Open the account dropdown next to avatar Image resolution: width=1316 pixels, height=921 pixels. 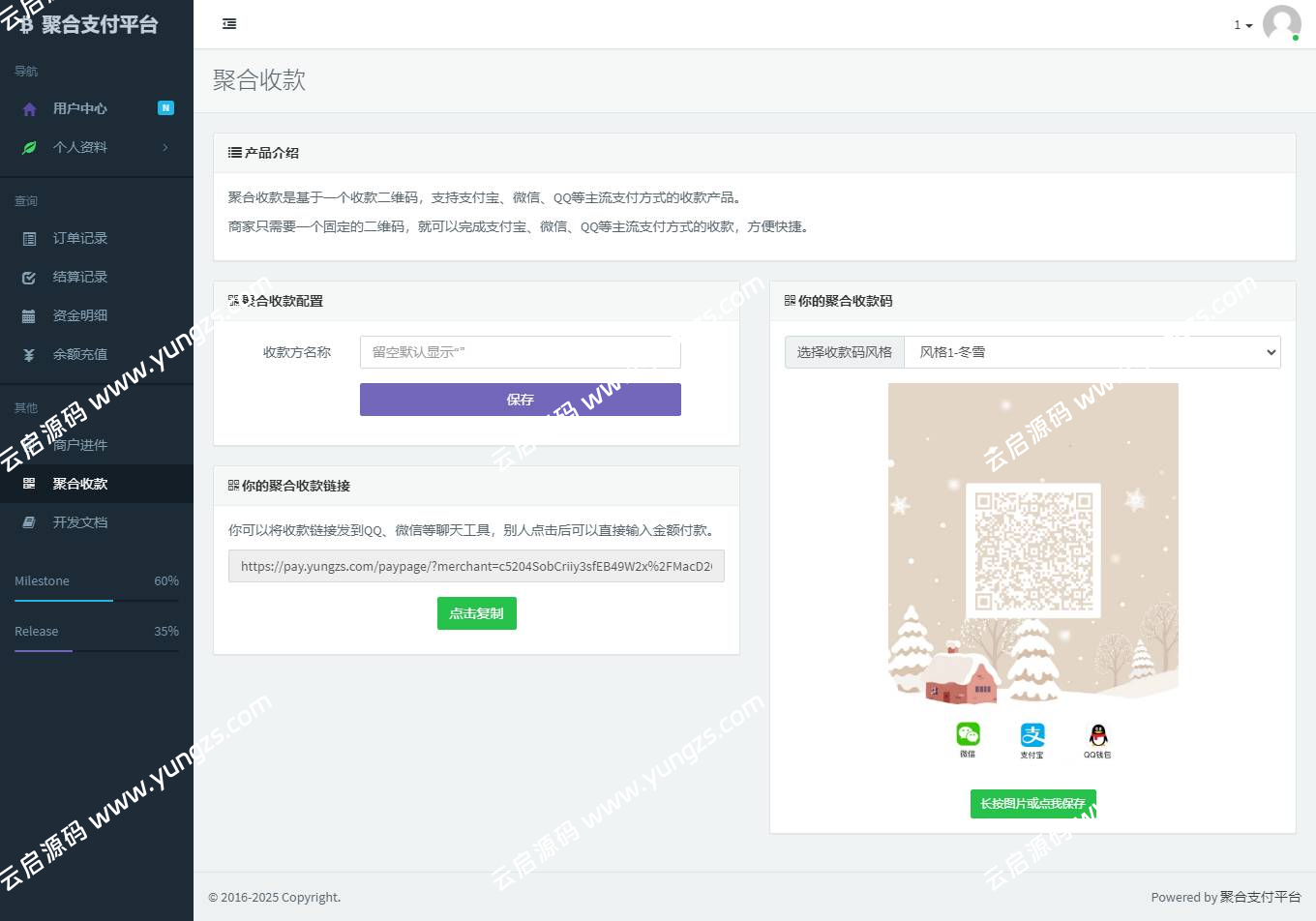(x=1241, y=25)
